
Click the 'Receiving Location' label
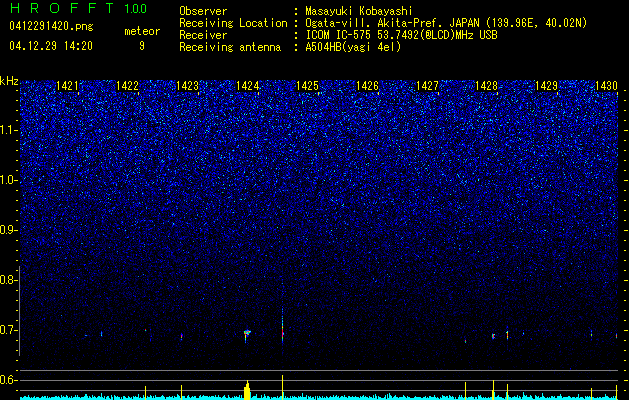click(x=233, y=23)
